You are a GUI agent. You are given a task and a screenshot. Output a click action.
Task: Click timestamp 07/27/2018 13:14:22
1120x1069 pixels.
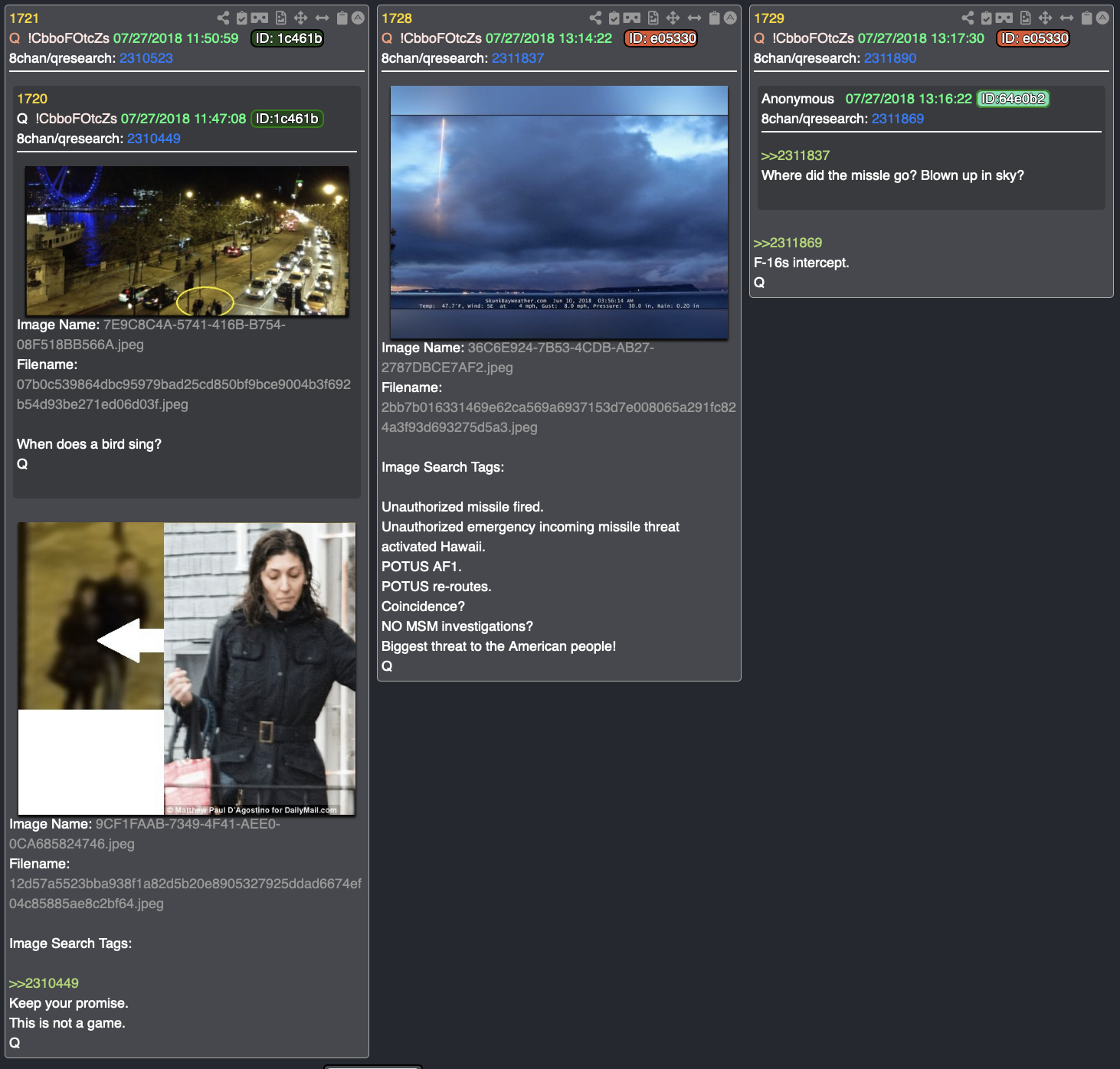coord(549,38)
